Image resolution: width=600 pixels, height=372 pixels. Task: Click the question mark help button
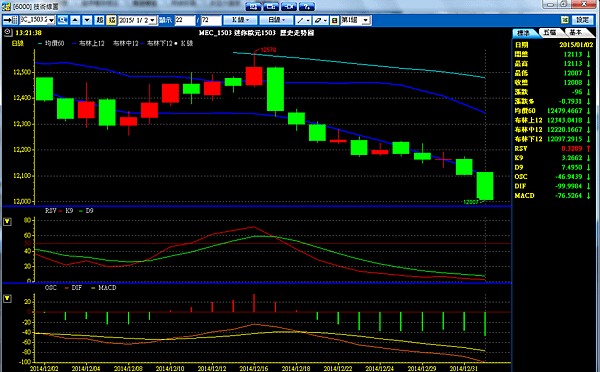pyautogui.click(x=307, y=7)
